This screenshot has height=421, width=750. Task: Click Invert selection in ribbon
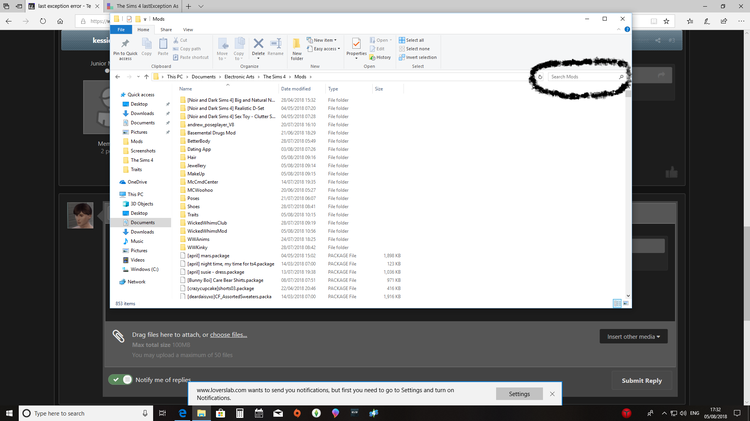(418, 57)
